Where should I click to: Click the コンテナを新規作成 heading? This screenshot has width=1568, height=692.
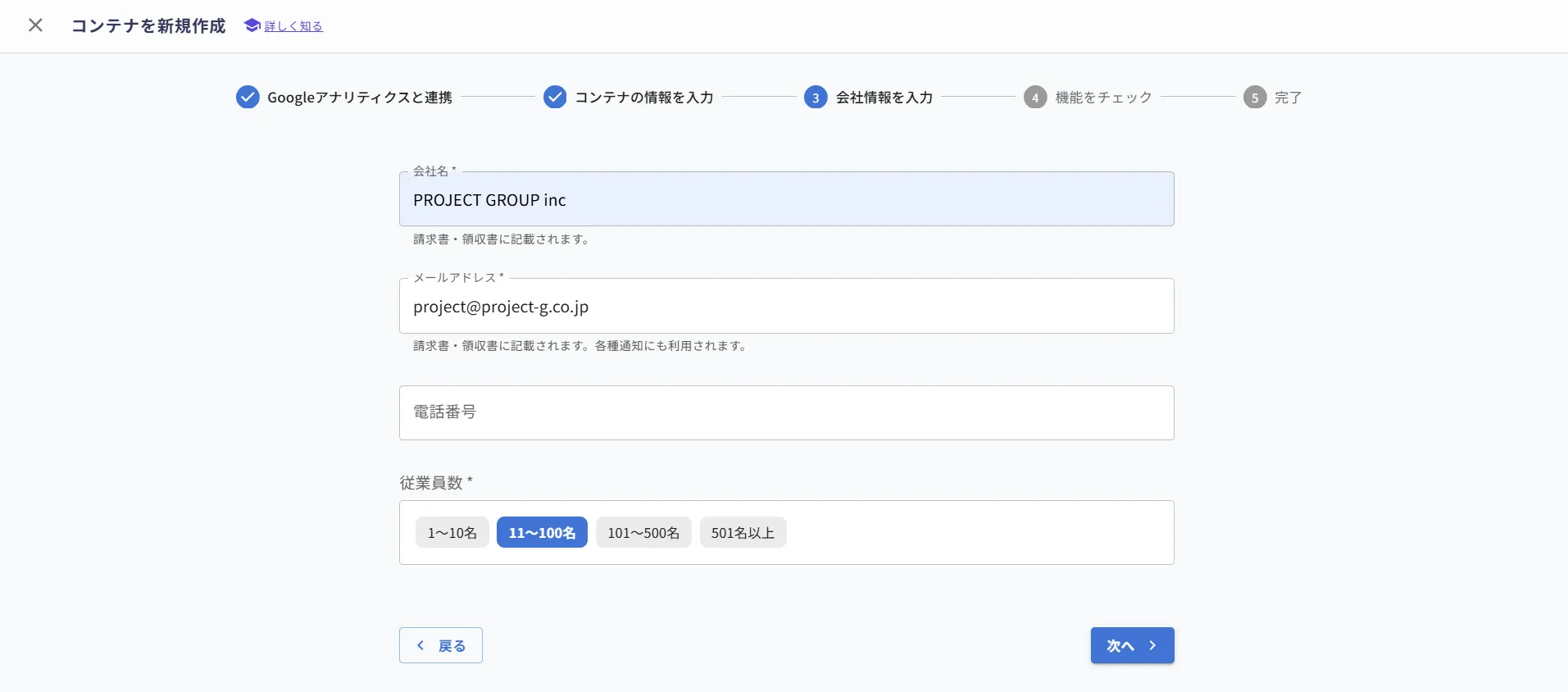point(148,26)
